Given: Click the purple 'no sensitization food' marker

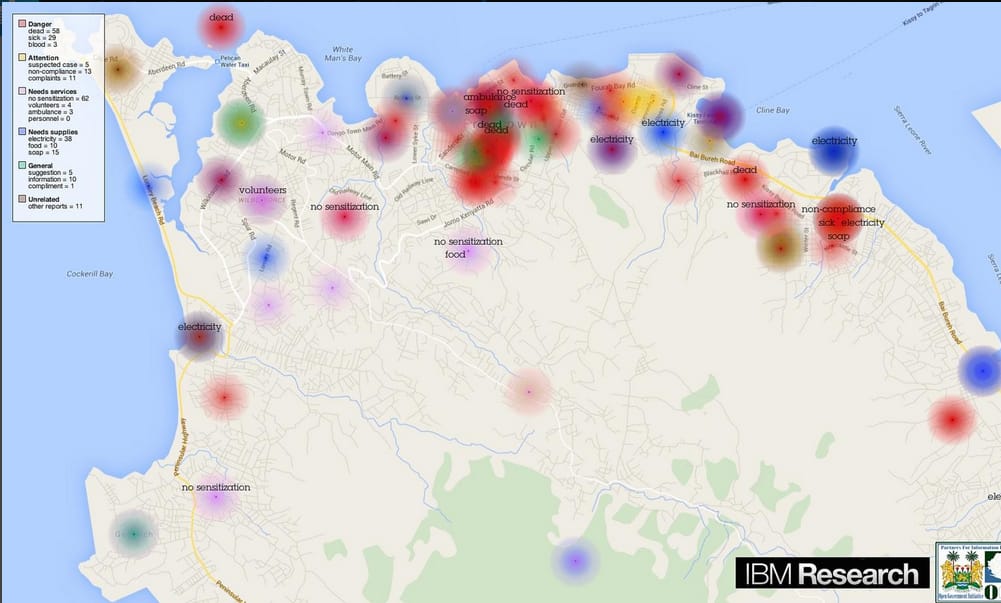Looking at the screenshot, I should [468, 253].
